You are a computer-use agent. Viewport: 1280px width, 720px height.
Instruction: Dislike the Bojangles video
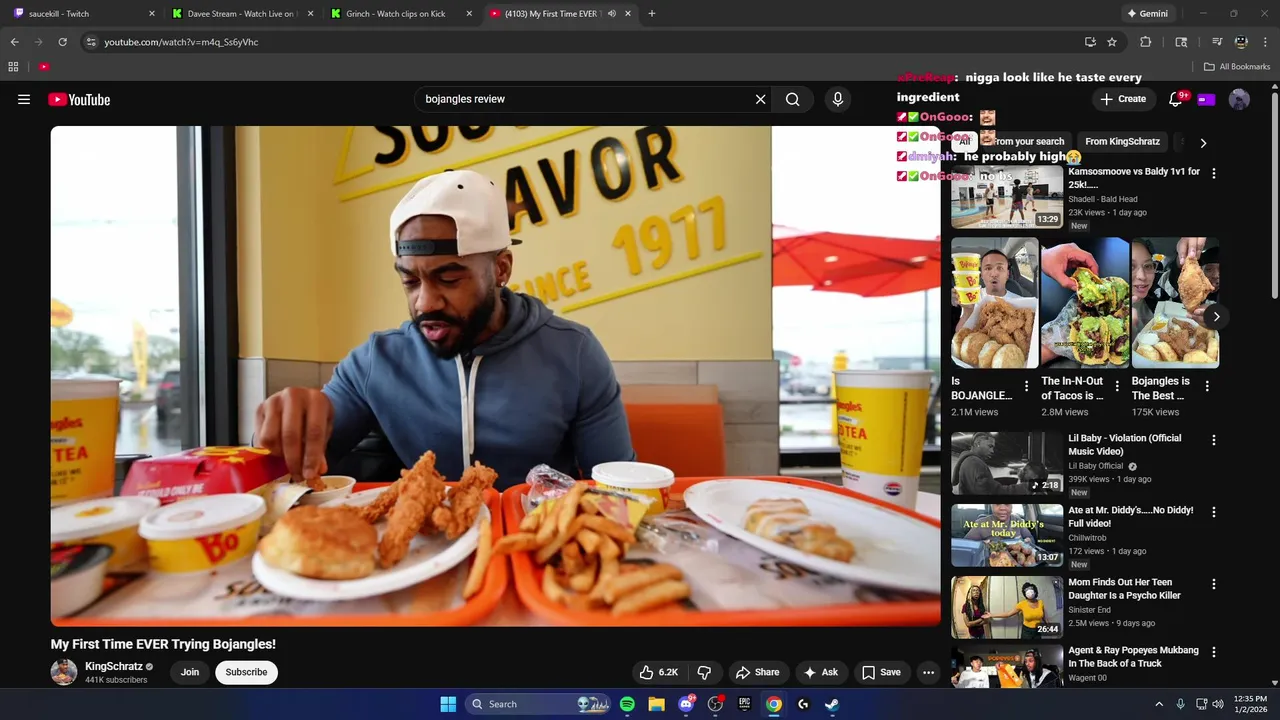click(704, 672)
